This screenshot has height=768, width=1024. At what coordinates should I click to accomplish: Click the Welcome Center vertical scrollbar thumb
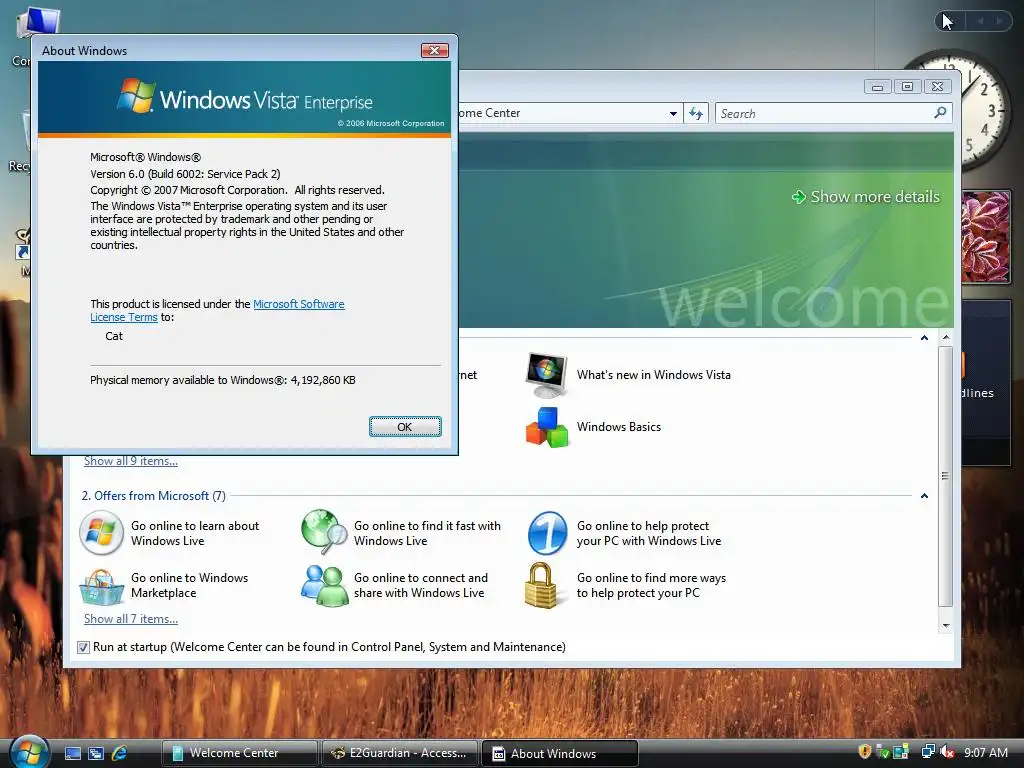tap(946, 476)
